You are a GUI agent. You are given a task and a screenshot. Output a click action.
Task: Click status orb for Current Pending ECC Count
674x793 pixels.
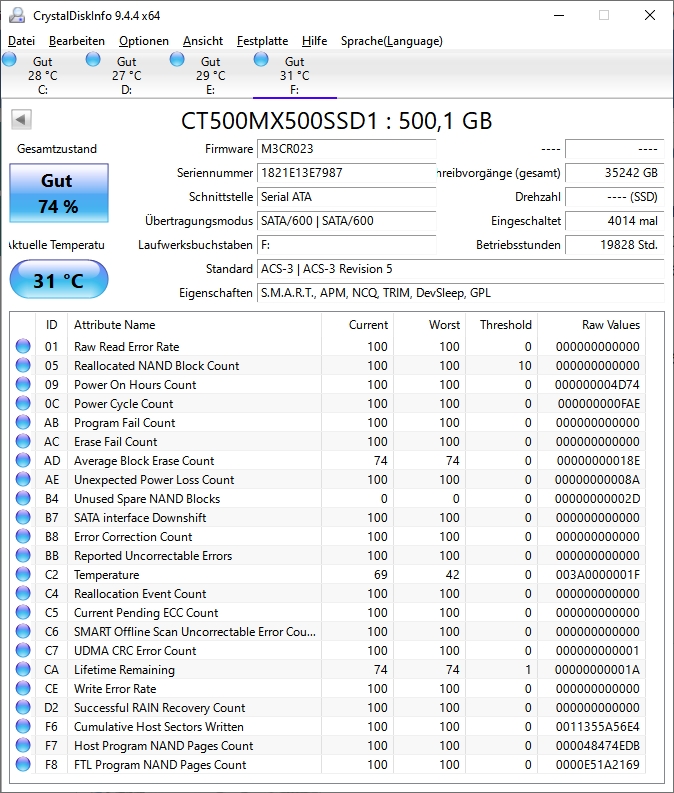point(23,612)
